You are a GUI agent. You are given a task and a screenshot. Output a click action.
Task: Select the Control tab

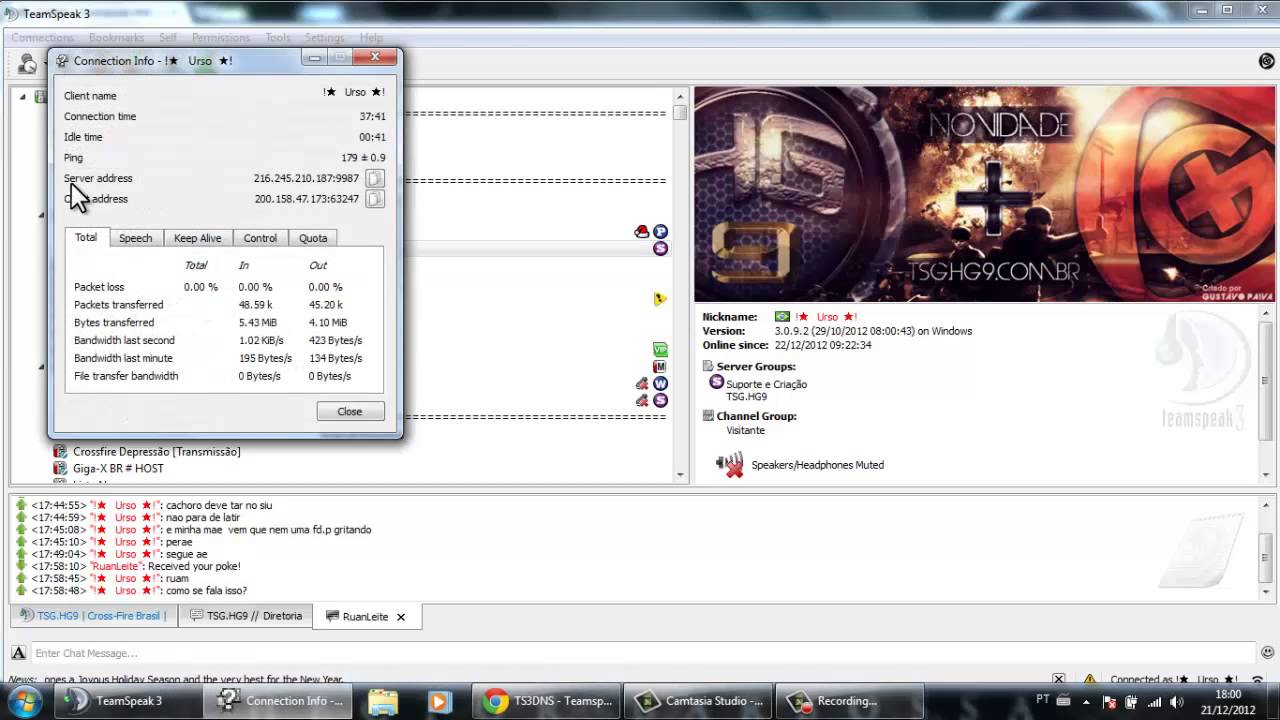[x=260, y=238]
